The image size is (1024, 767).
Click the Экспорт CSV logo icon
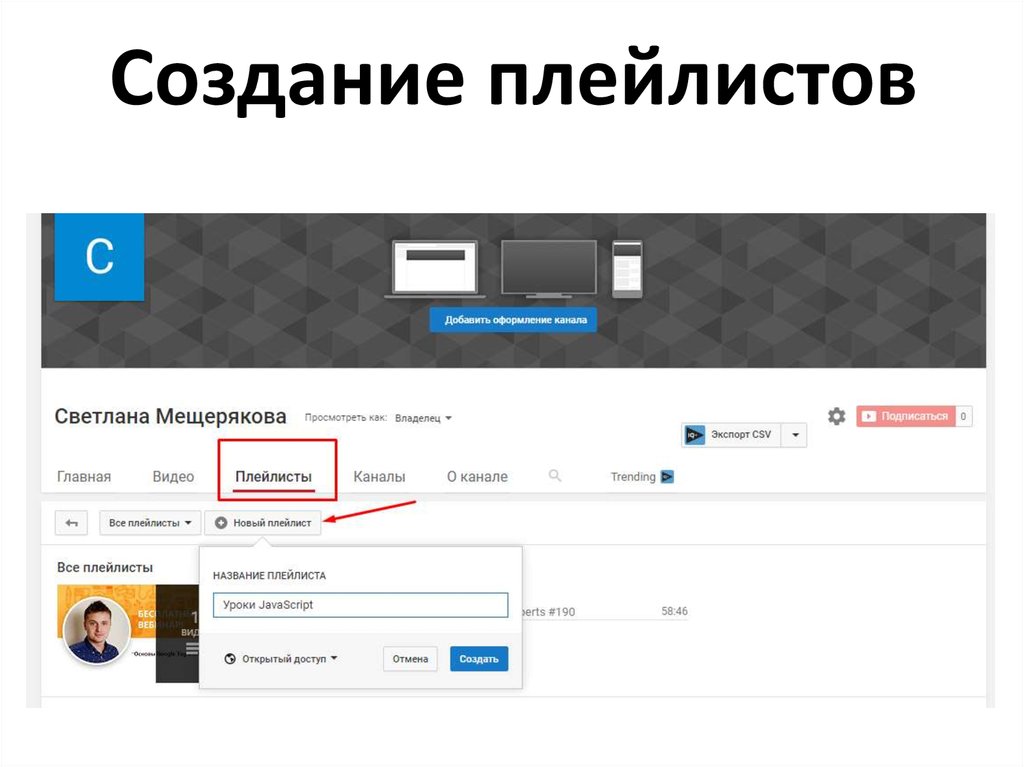[694, 434]
